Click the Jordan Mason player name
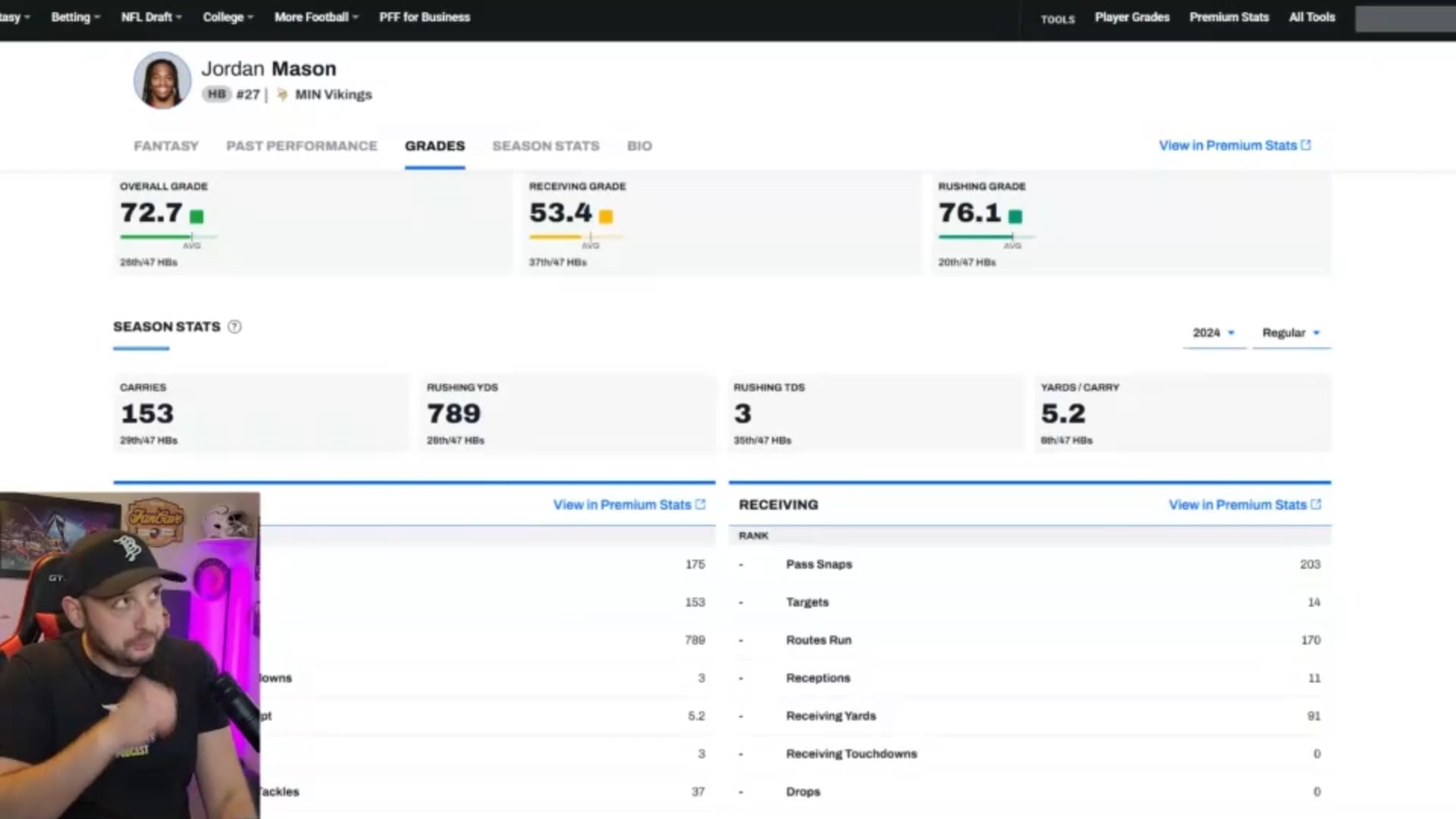The width and height of the screenshot is (1456, 819). click(x=268, y=68)
